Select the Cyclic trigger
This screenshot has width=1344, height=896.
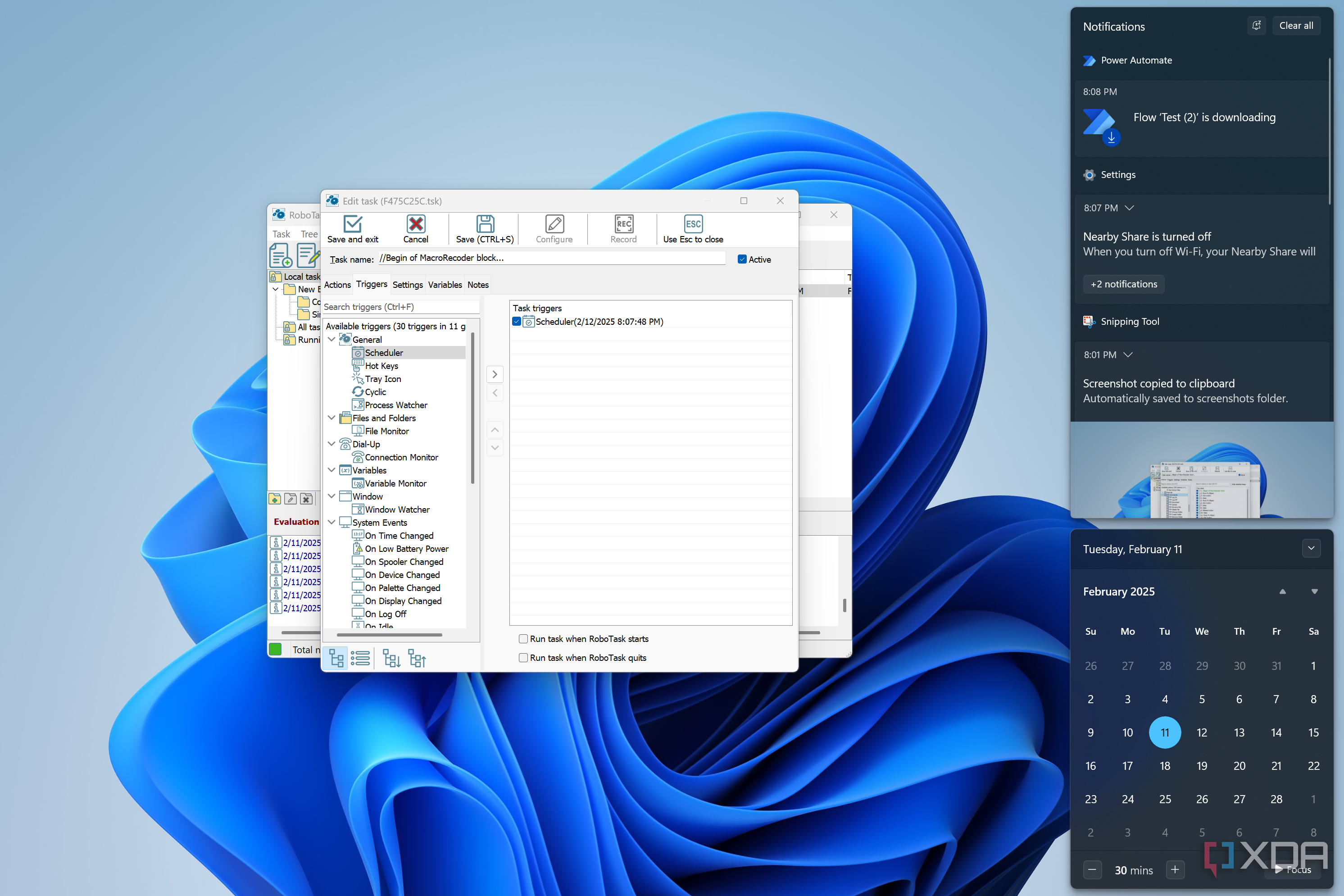click(375, 392)
